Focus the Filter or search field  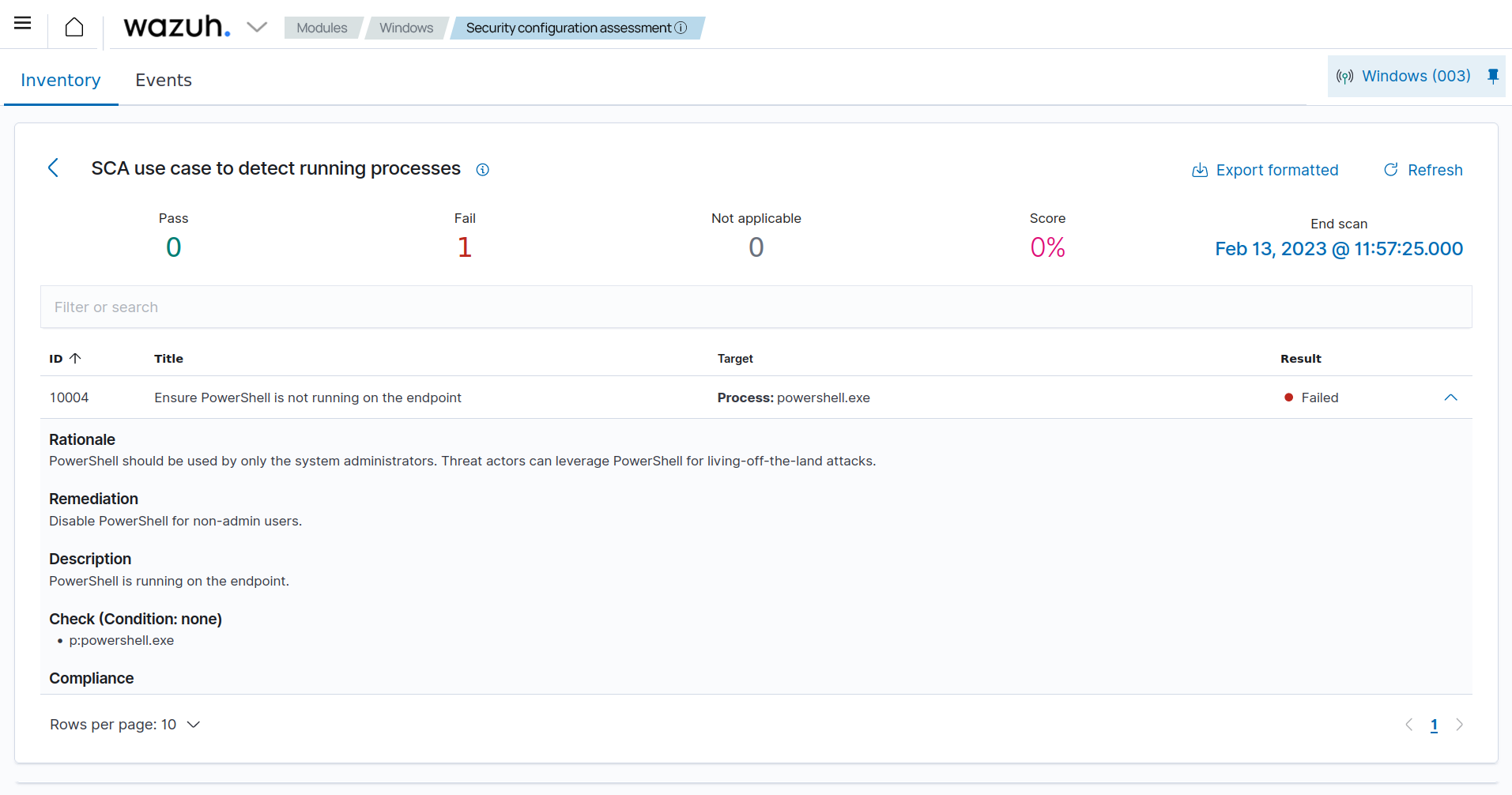point(756,307)
